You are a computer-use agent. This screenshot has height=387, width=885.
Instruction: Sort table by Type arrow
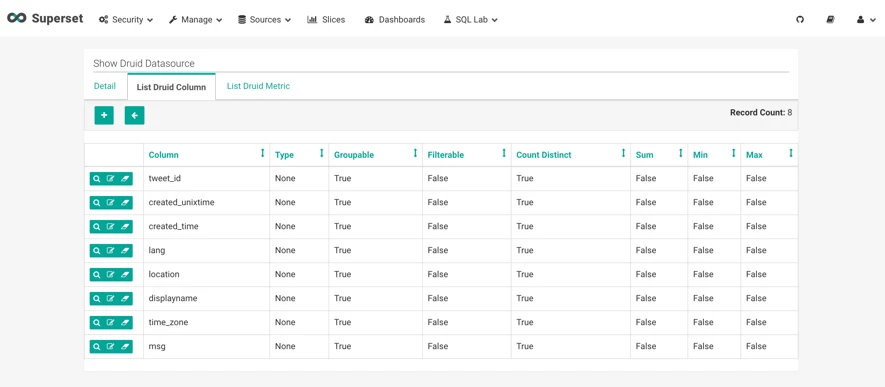[x=322, y=153]
